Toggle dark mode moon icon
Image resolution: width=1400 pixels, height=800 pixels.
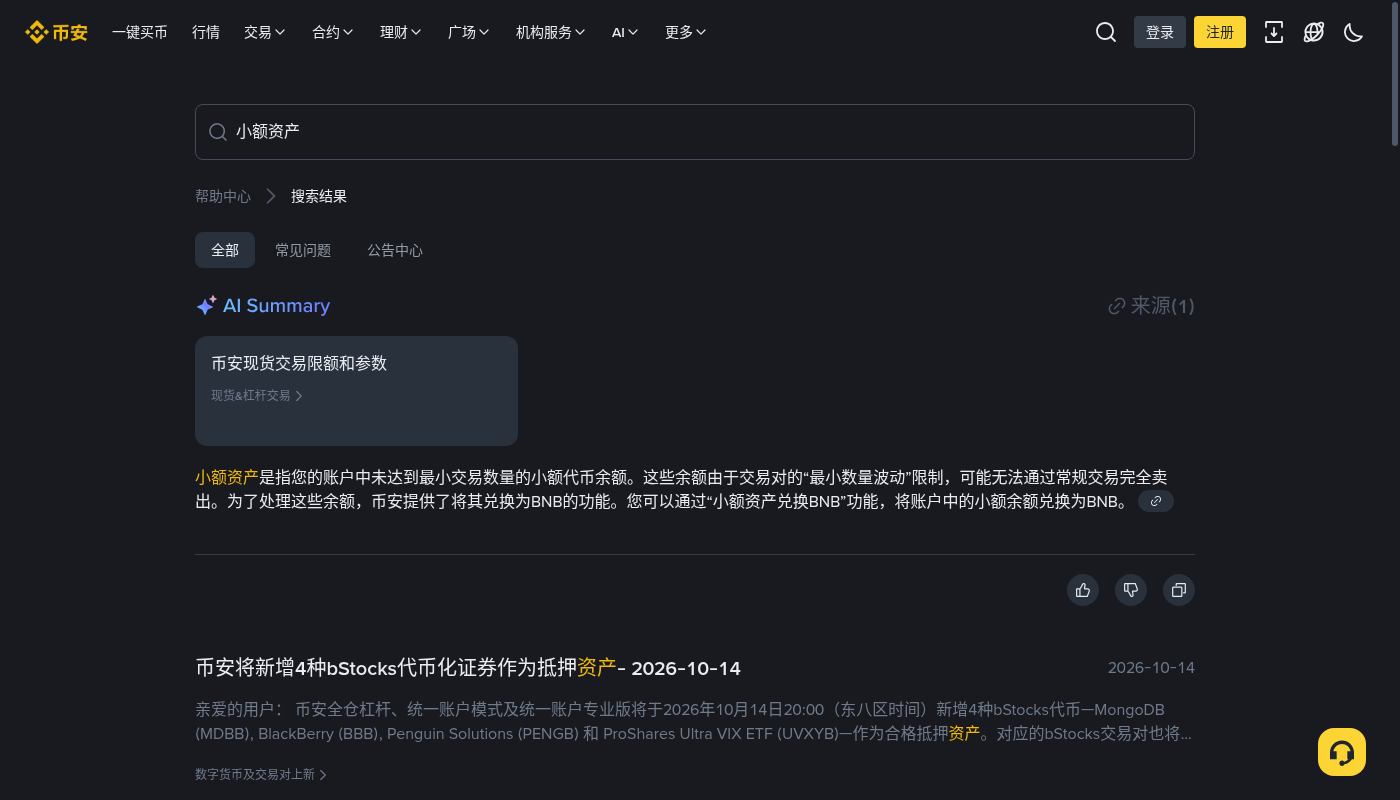click(1353, 32)
